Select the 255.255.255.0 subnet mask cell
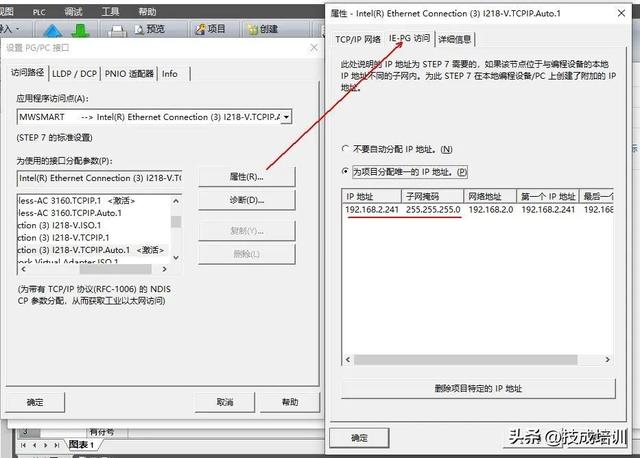This screenshot has width=640, height=458. 433,210
